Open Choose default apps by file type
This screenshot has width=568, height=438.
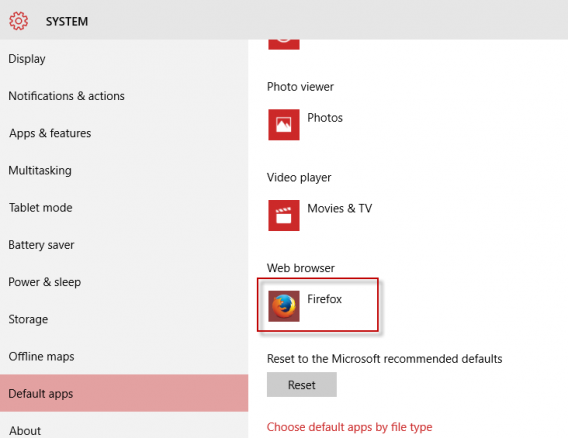coord(350,427)
